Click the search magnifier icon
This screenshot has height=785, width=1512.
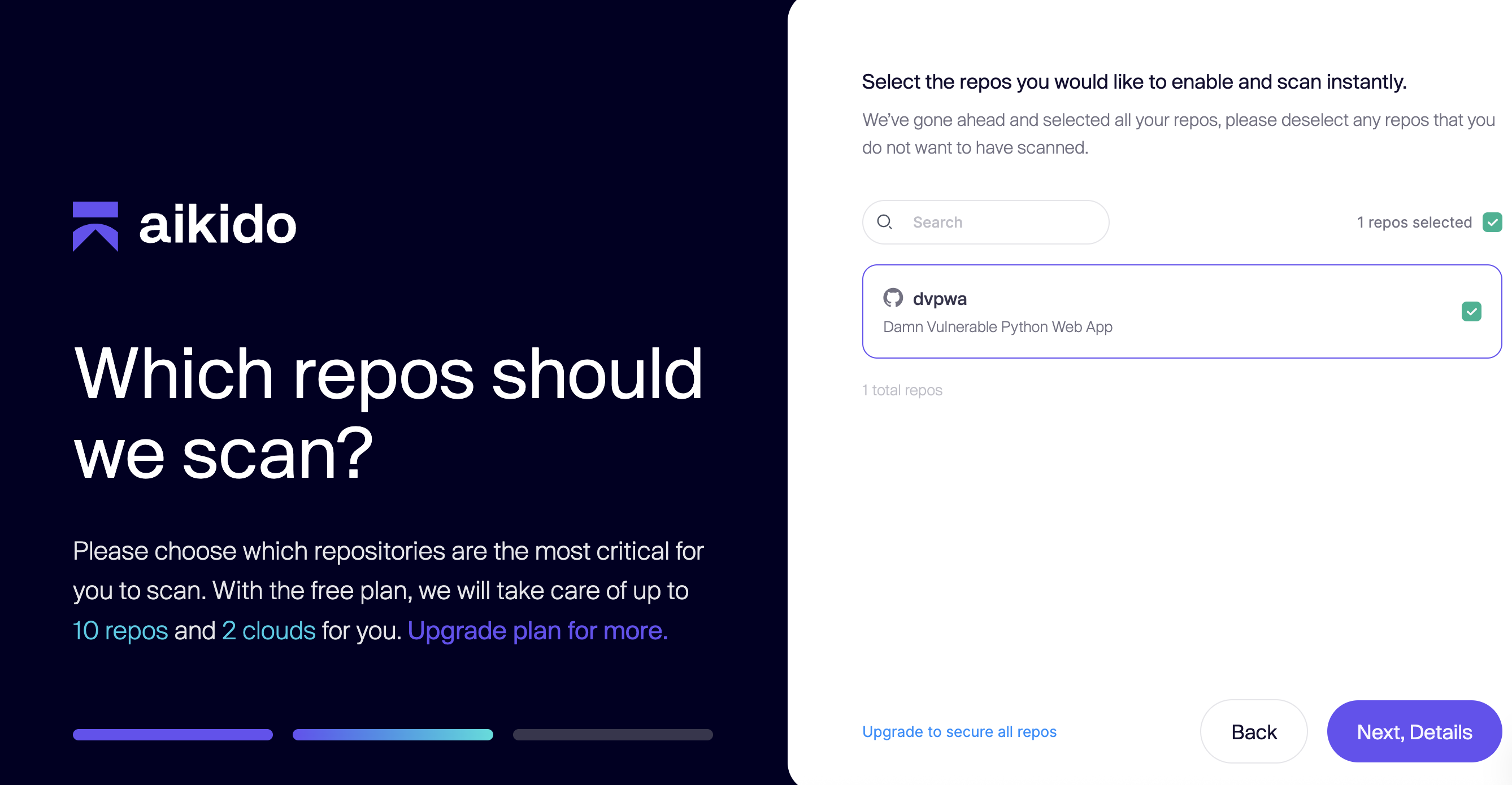coord(884,222)
